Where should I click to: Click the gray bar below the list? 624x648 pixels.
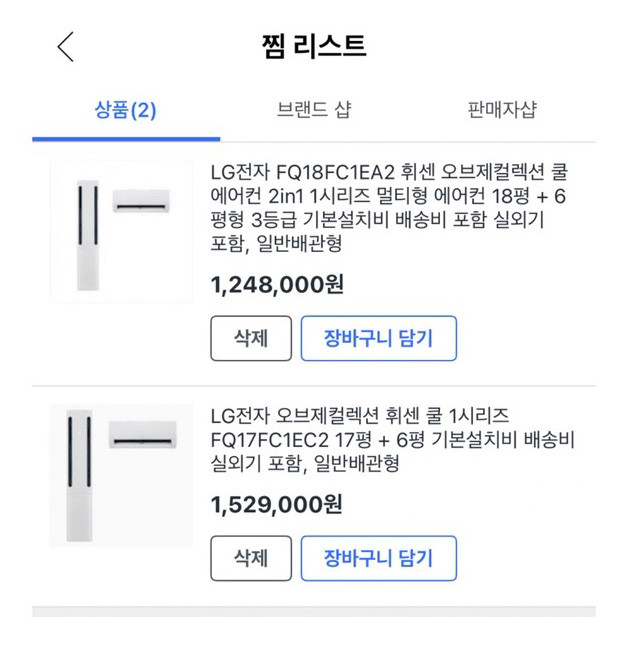[x=312, y=611]
